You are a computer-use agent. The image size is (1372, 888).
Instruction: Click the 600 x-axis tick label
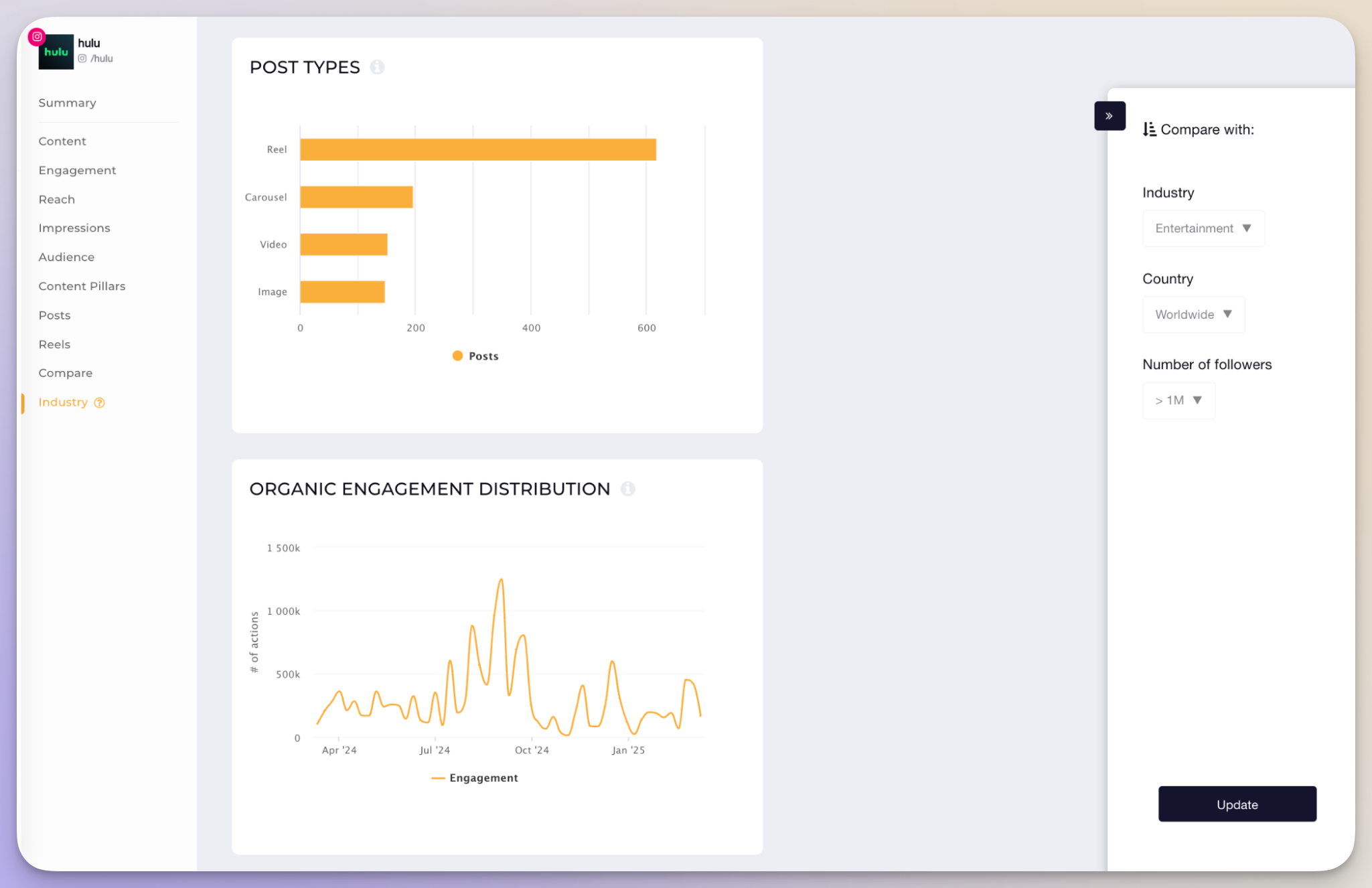tap(647, 328)
